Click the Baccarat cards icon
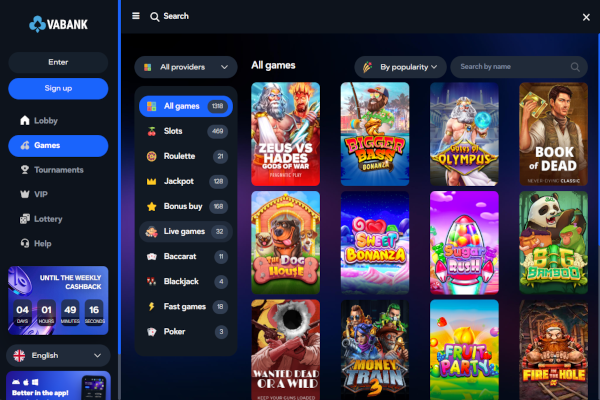 point(152,256)
